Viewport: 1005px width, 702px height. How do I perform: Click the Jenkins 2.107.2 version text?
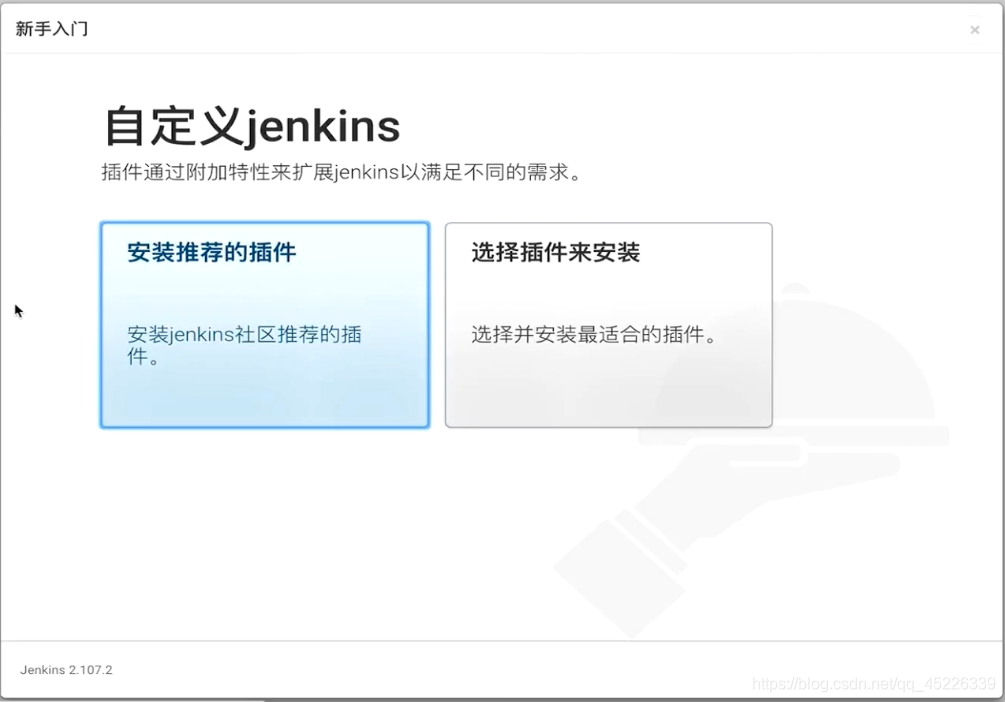(66, 670)
